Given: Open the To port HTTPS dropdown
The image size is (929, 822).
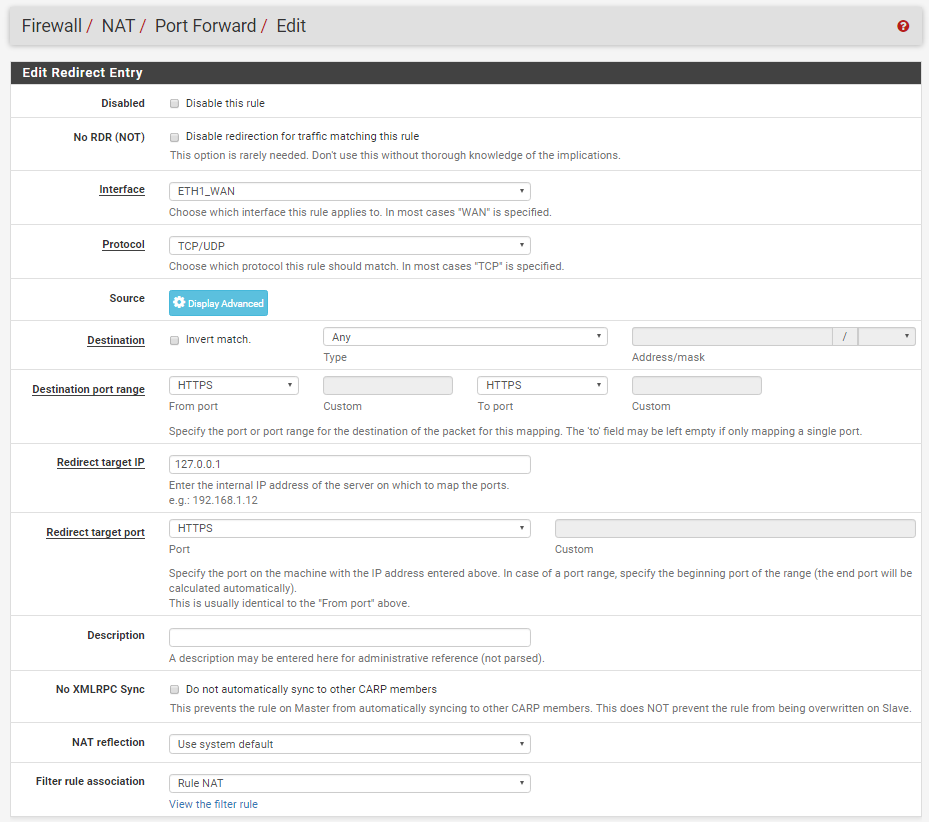Looking at the screenshot, I should (x=542, y=385).
